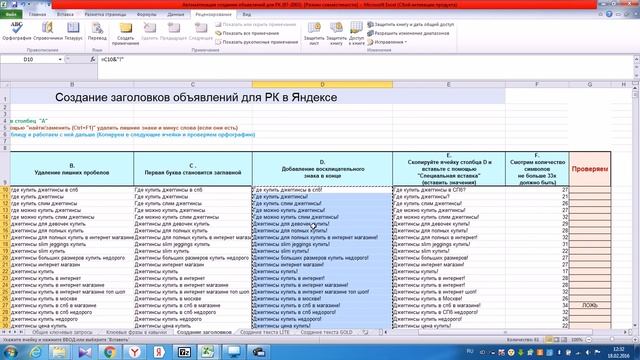640x360 pixels.
Task: Switch to the Вид ribbon tab
Action: click(247, 14)
